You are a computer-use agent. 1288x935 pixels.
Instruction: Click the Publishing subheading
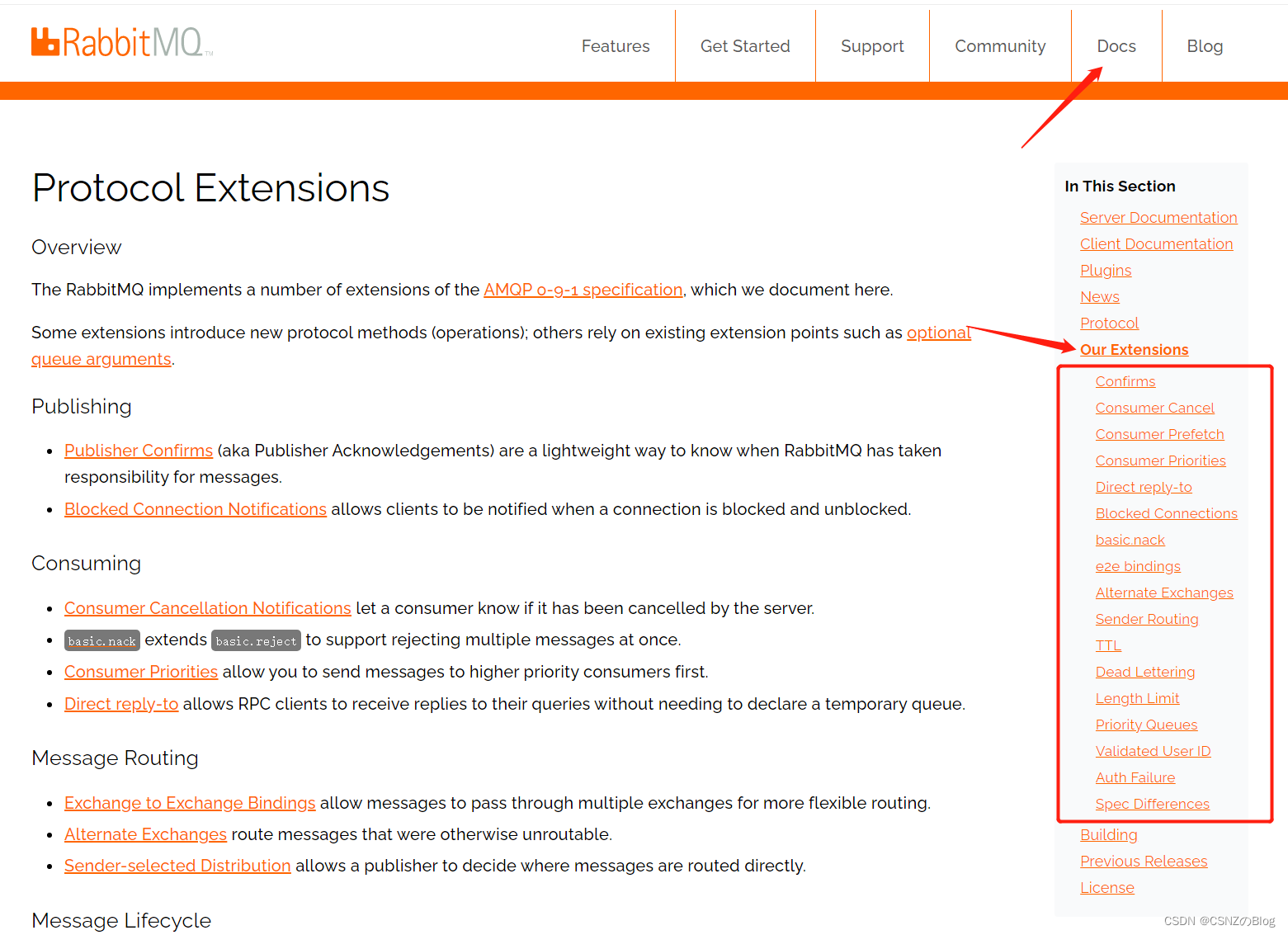(x=82, y=407)
